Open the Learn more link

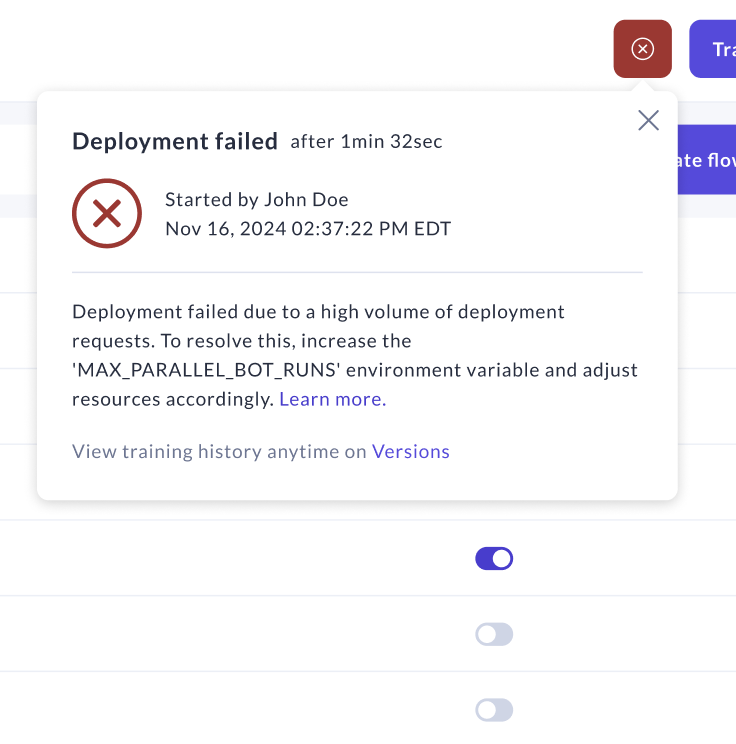point(332,399)
